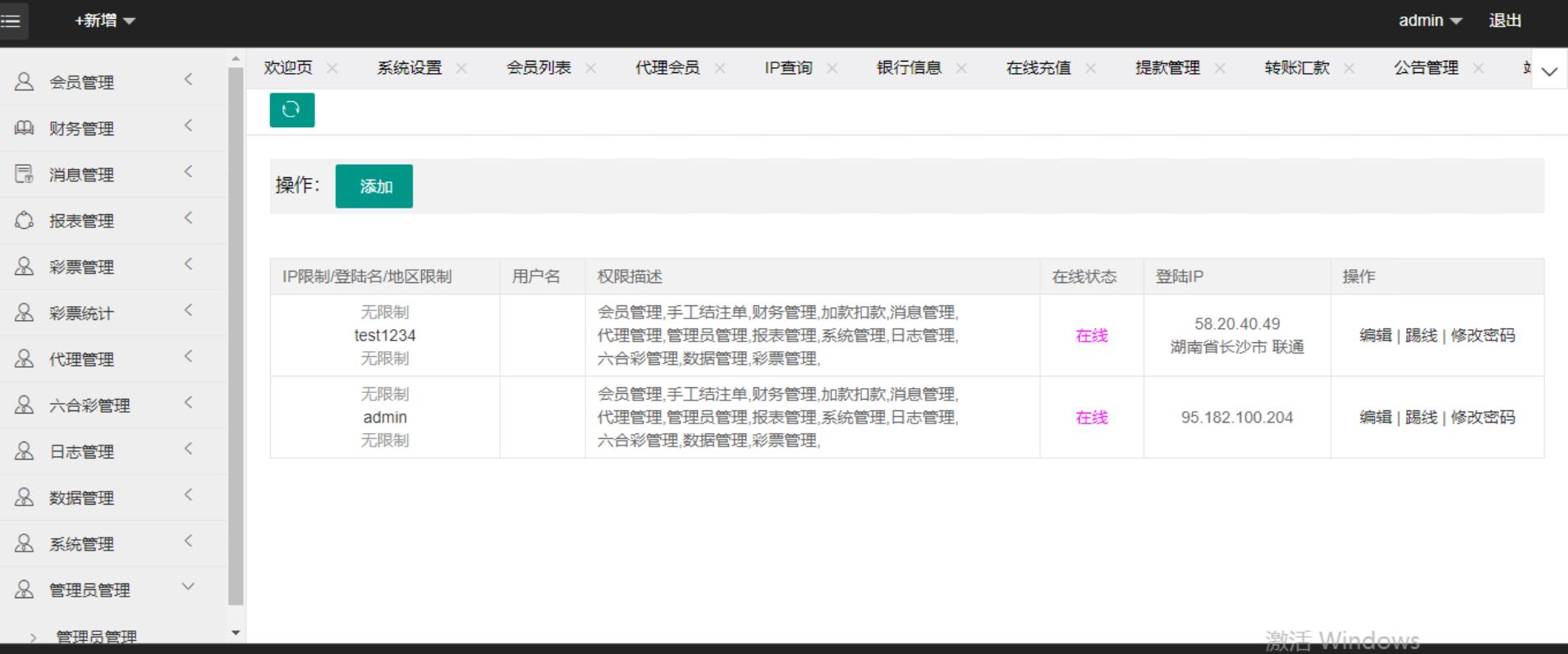Switch to the 提款管理 tab

[1167, 68]
